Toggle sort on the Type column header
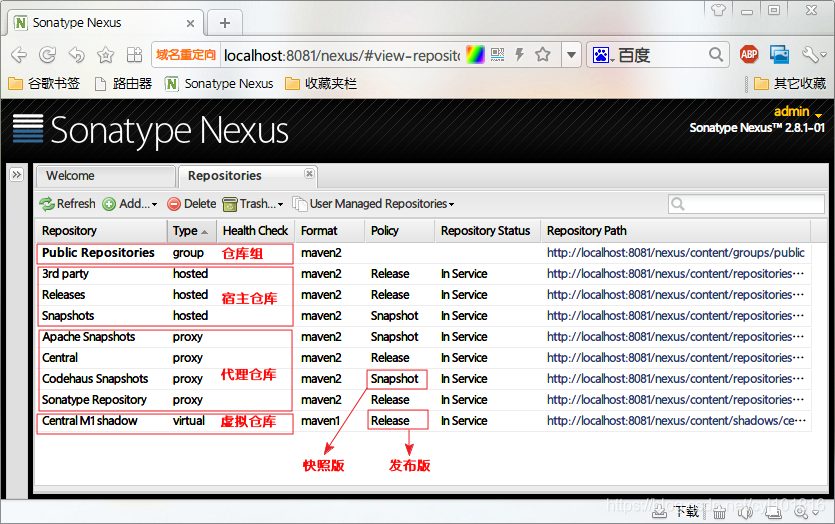The width and height of the screenshot is (835, 524). coord(192,231)
